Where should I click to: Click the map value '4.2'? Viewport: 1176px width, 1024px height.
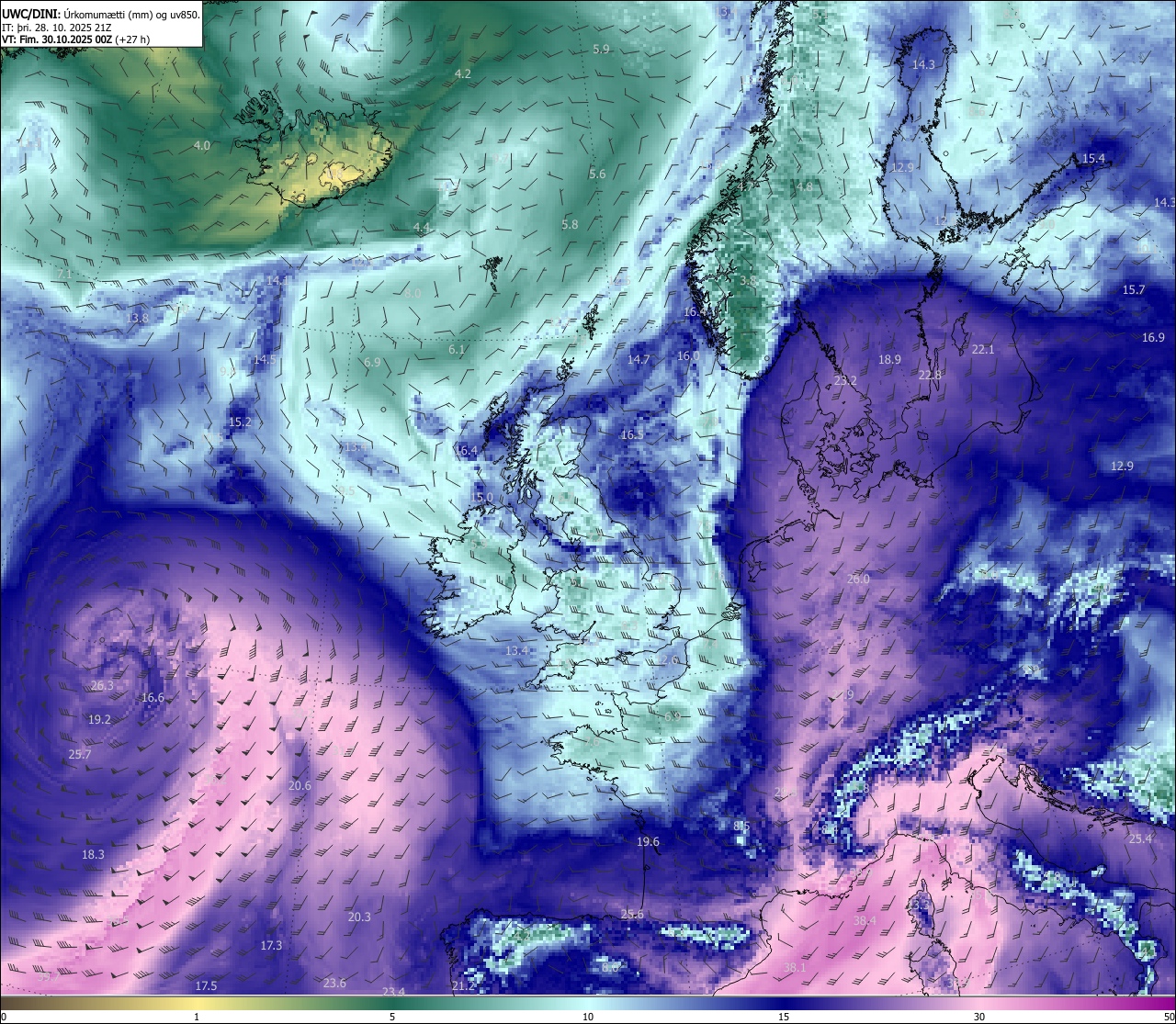click(463, 73)
